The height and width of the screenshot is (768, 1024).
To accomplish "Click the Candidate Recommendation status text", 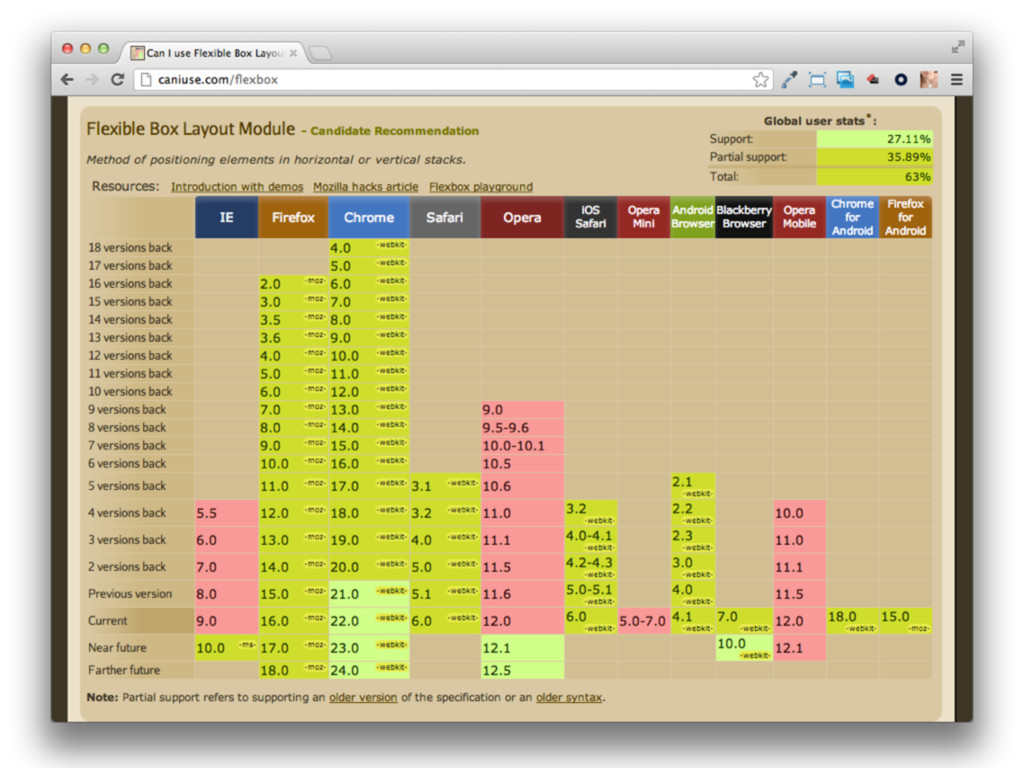I will (x=394, y=131).
